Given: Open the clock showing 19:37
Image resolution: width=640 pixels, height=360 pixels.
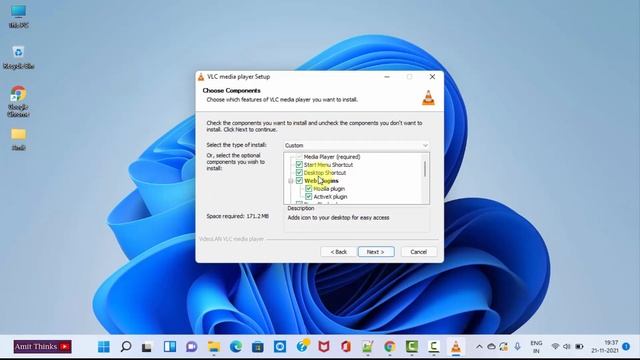Looking at the screenshot, I should point(605,347).
